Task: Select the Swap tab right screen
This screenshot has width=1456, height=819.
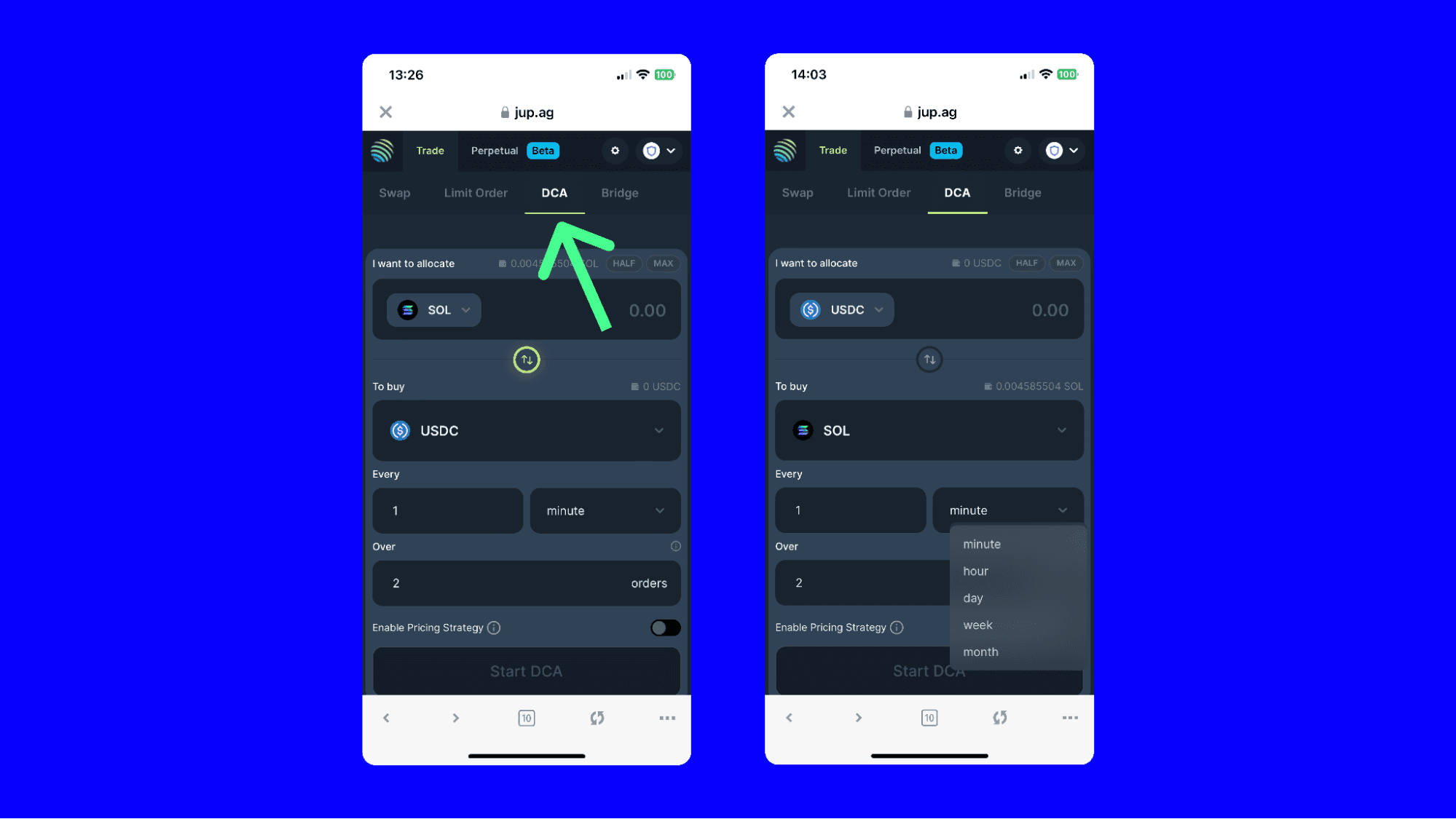Action: click(x=797, y=192)
